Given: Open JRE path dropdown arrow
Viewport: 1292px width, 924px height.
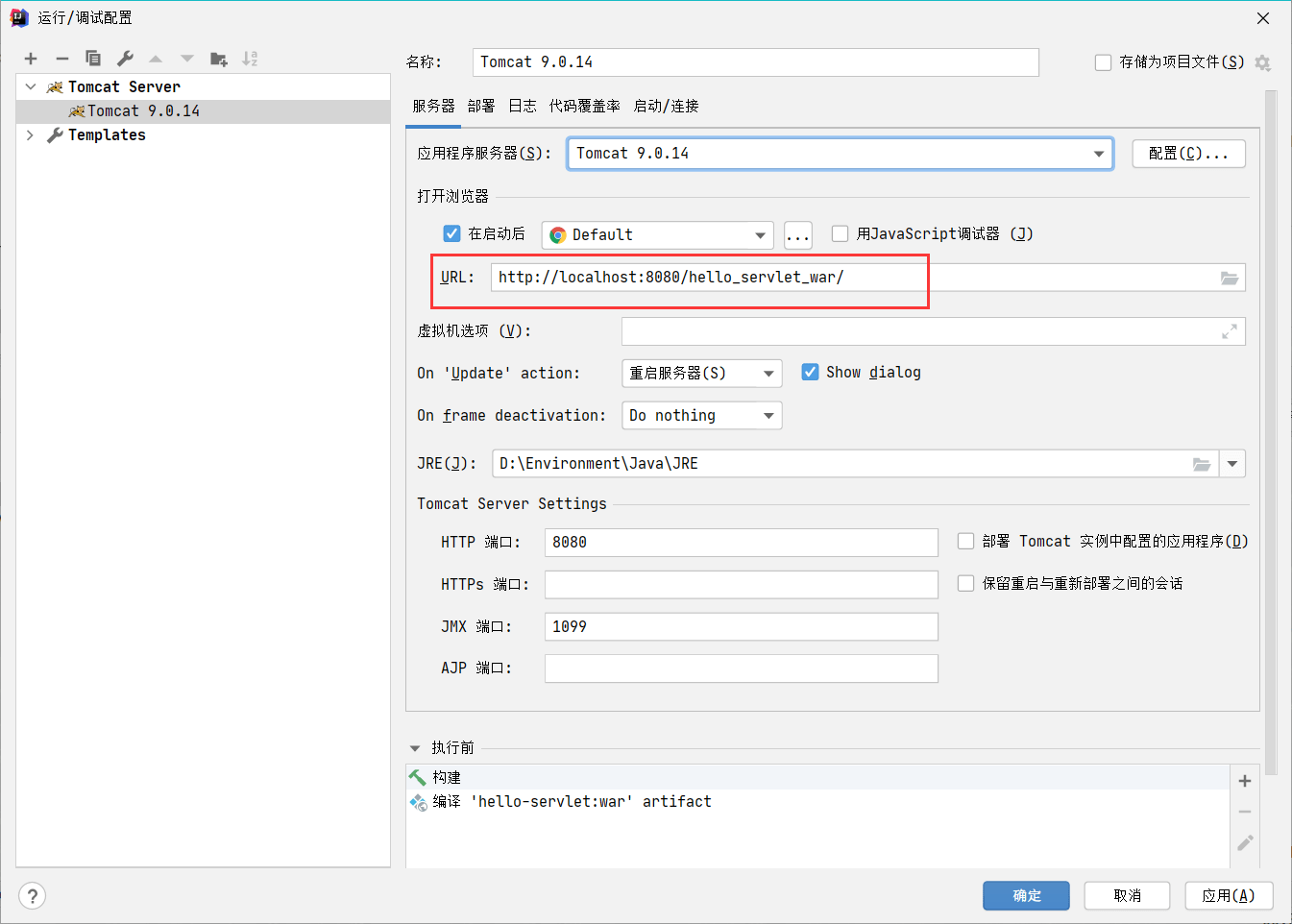Looking at the screenshot, I should (1232, 464).
